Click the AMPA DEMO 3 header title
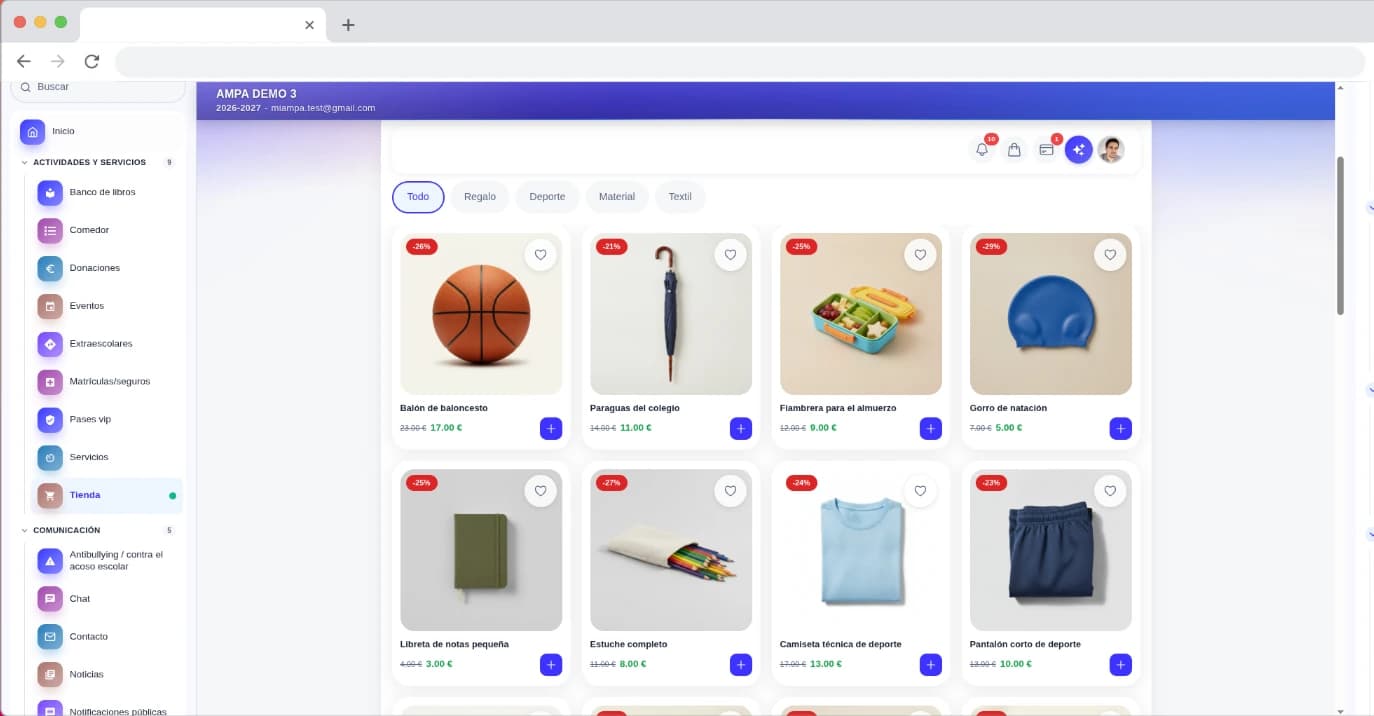Image resolution: width=1374 pixels, height=716 pixels. pyautogui.click(x=256, y=94)
